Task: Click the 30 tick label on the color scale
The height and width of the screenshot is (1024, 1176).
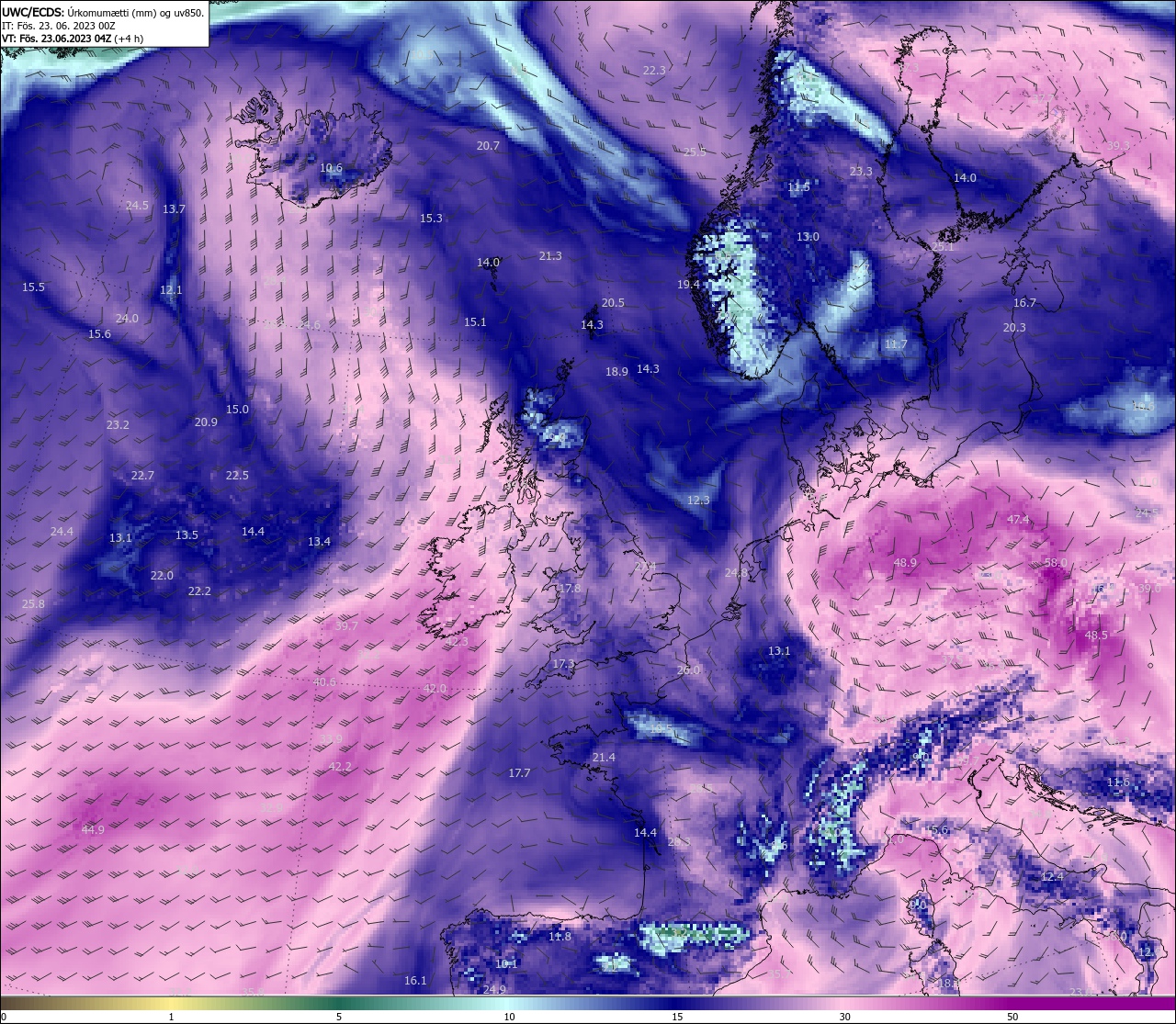Action: [844, 1017]
